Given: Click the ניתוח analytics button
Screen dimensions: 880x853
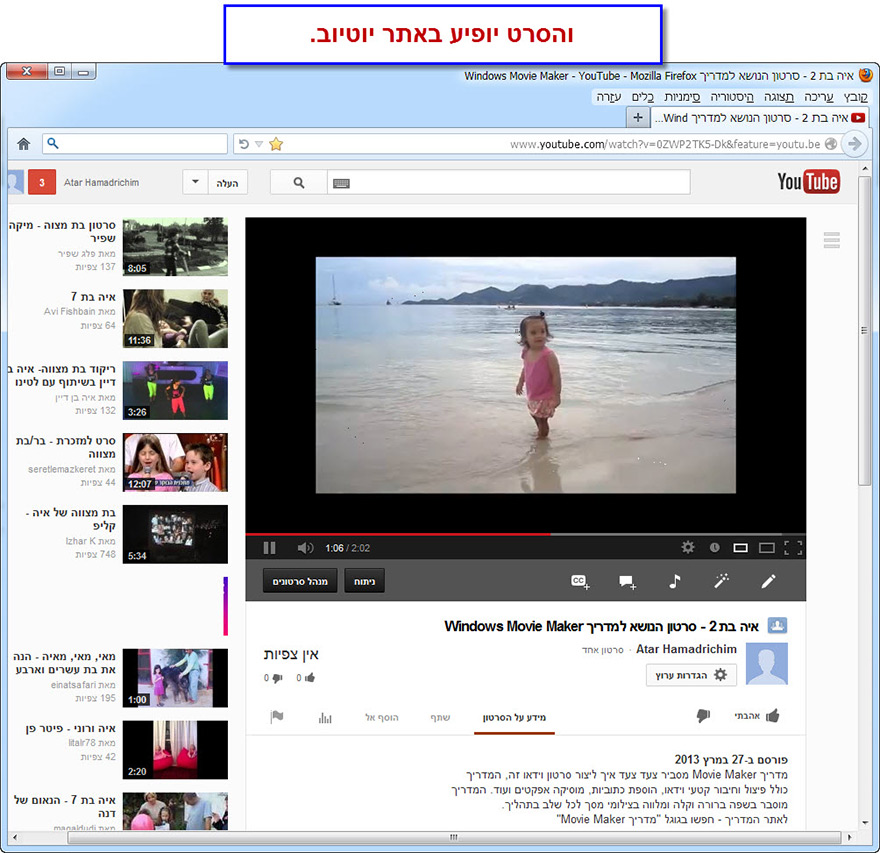Looking at the screenshot, I should (364, 581).
